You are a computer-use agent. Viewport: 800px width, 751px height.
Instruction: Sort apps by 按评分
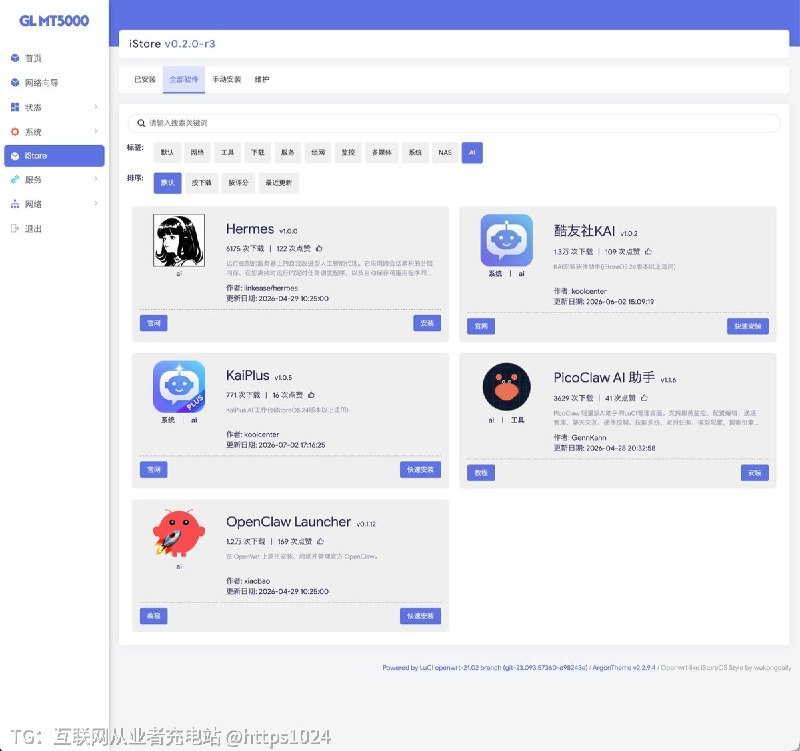click(x=238, y=183)
